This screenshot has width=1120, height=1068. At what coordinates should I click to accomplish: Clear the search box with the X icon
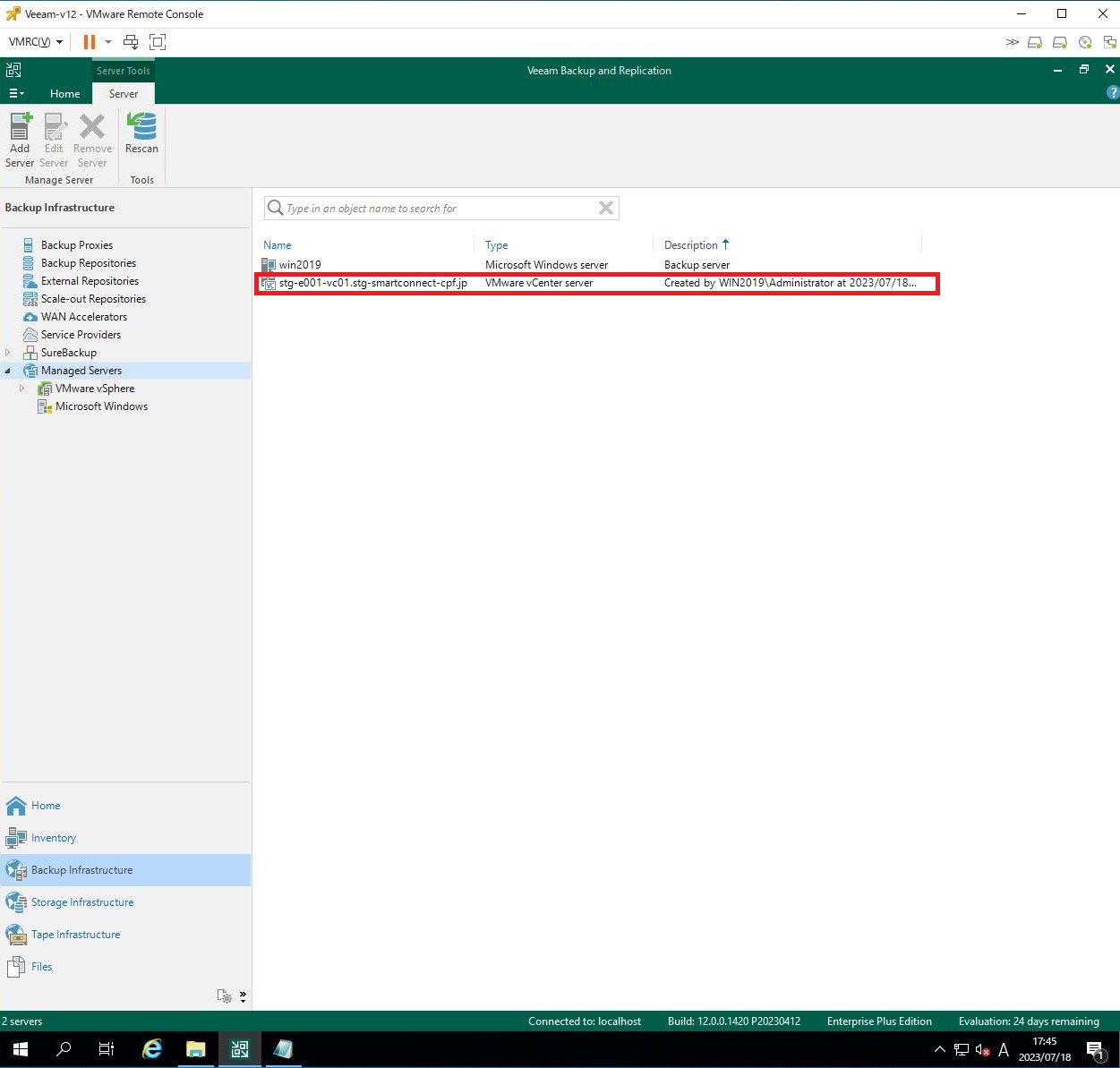(x=606, y=208)
